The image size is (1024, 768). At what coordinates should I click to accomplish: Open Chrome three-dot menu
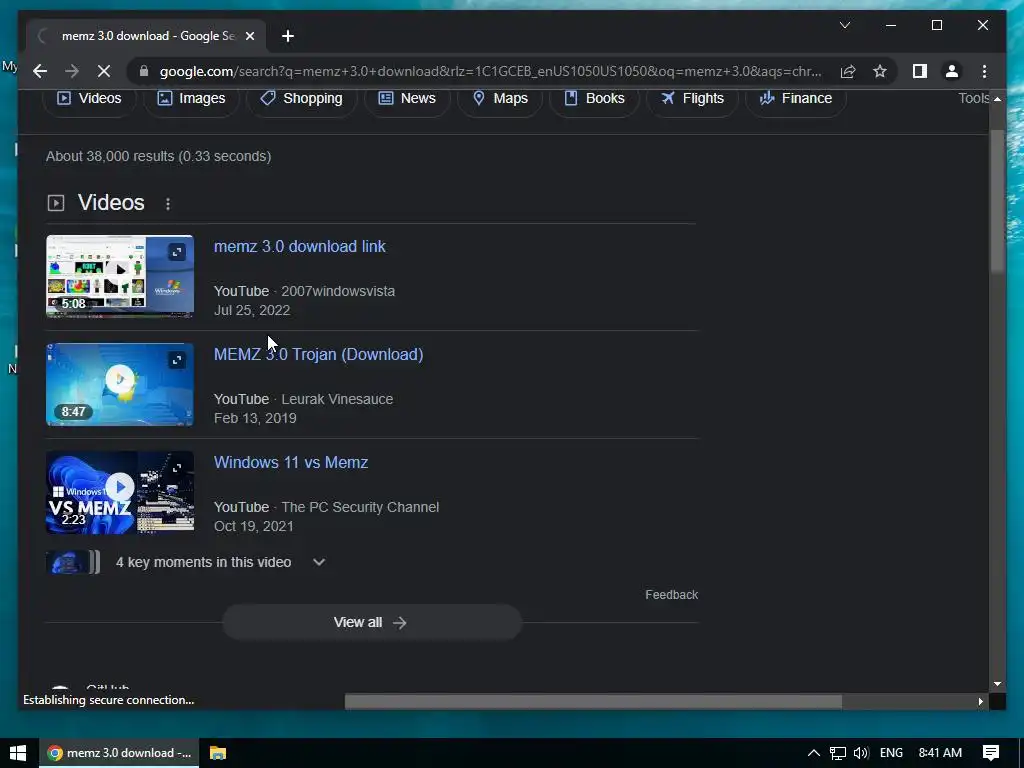pos(984,71)
